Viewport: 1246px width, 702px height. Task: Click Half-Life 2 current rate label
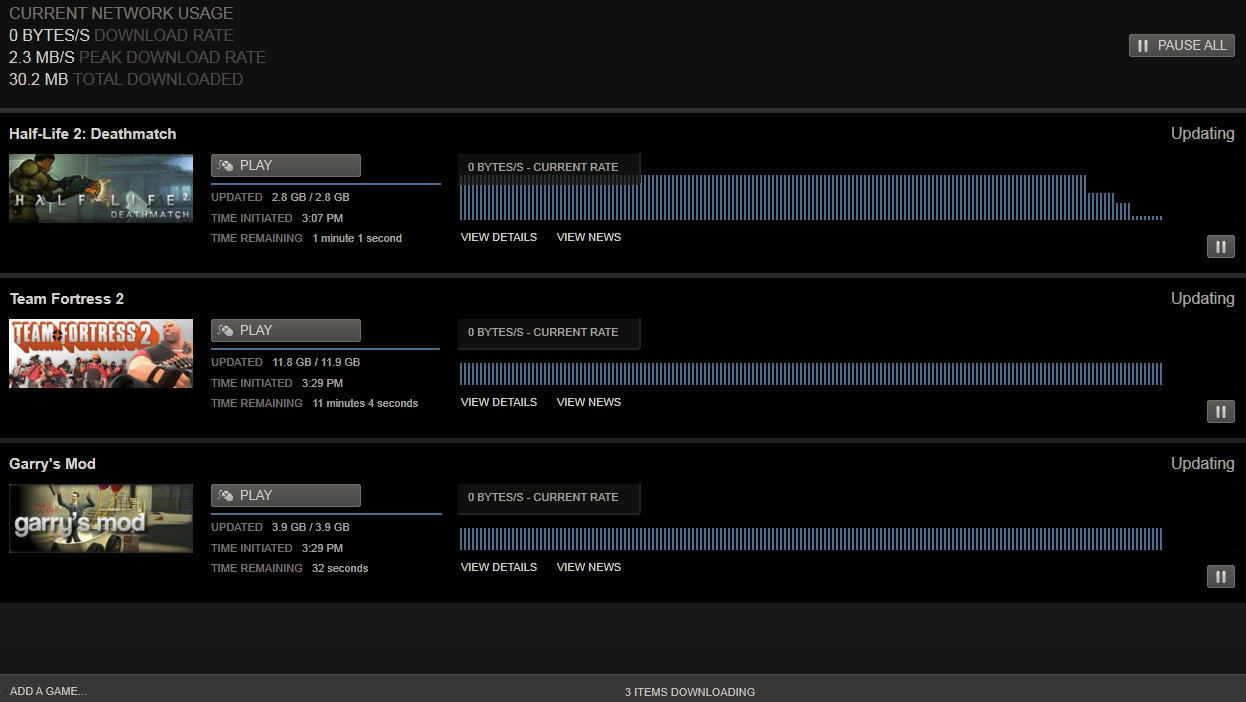click(543, 167)
